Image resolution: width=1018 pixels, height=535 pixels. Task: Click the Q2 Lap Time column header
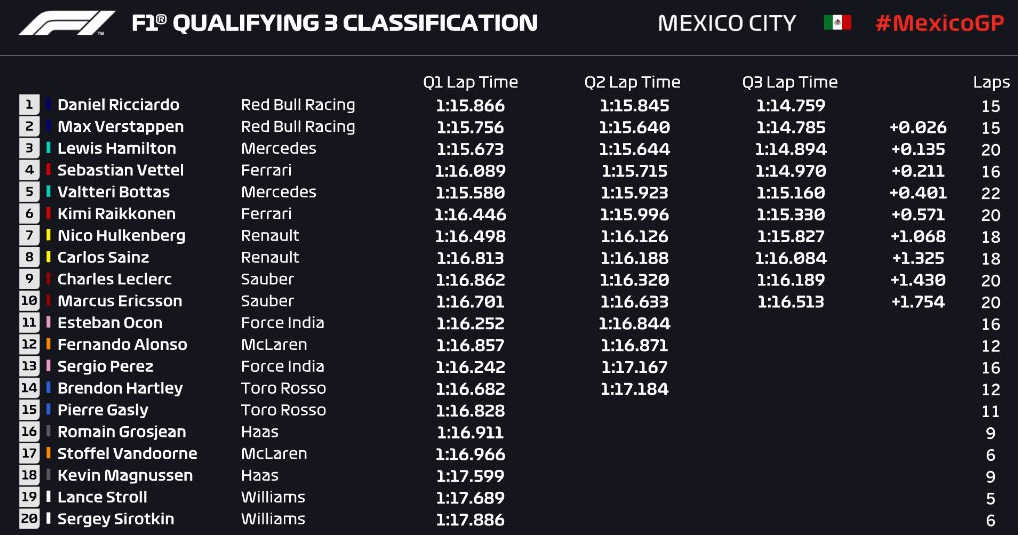[632, 82]
